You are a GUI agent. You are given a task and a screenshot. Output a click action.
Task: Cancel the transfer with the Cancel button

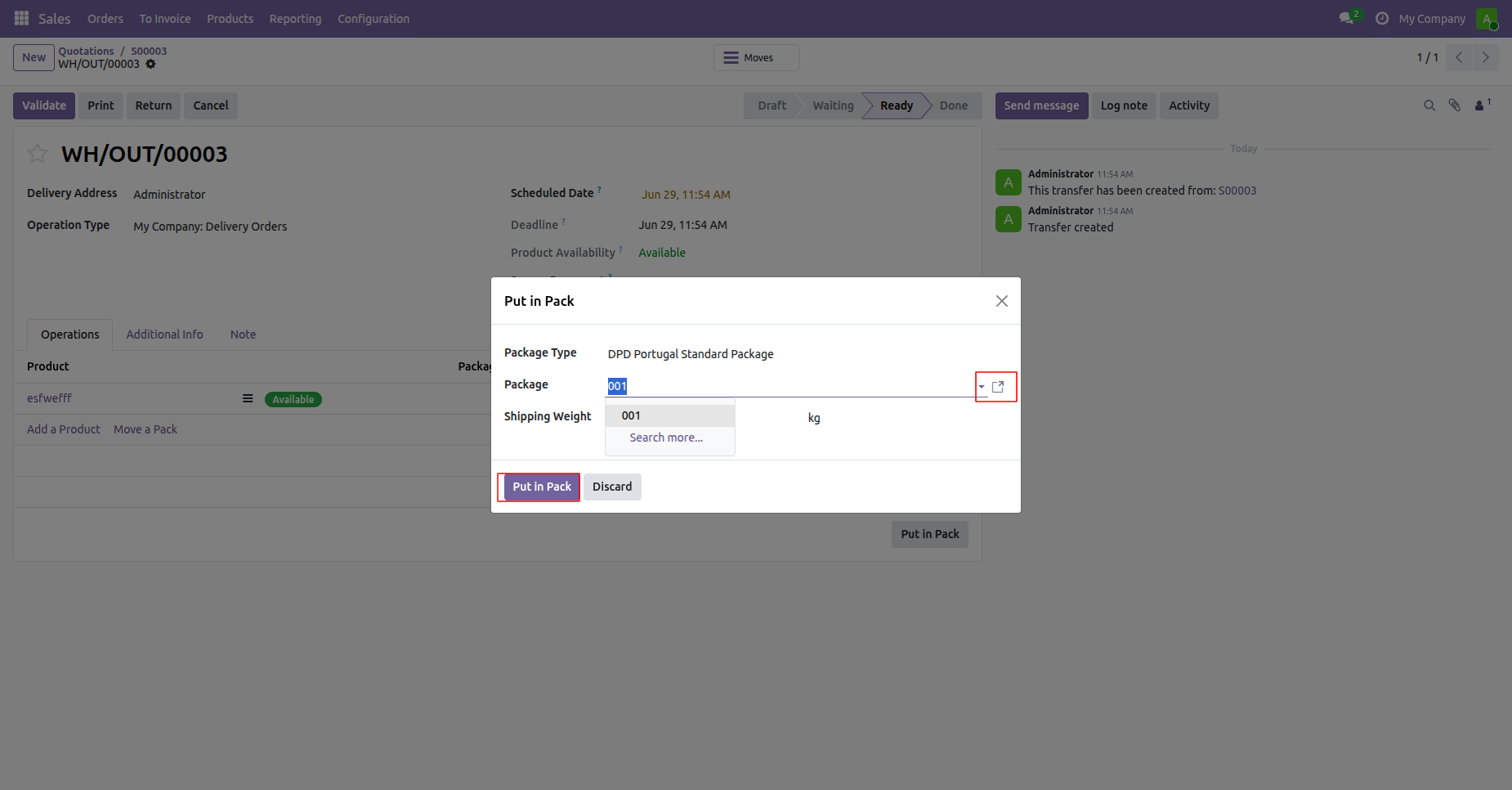(211, 105)
